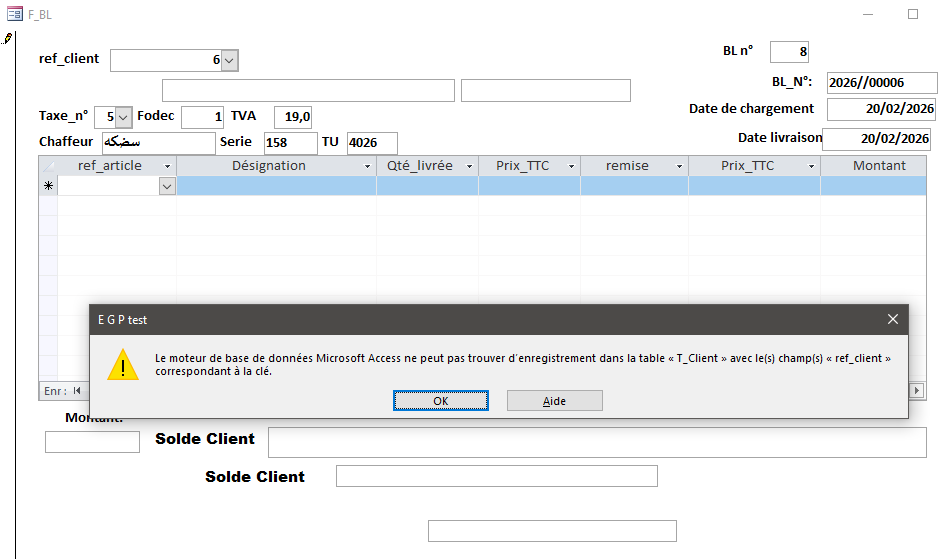Click the Aide button
Screen dimensions: 951x559
(x=554, y=401)
